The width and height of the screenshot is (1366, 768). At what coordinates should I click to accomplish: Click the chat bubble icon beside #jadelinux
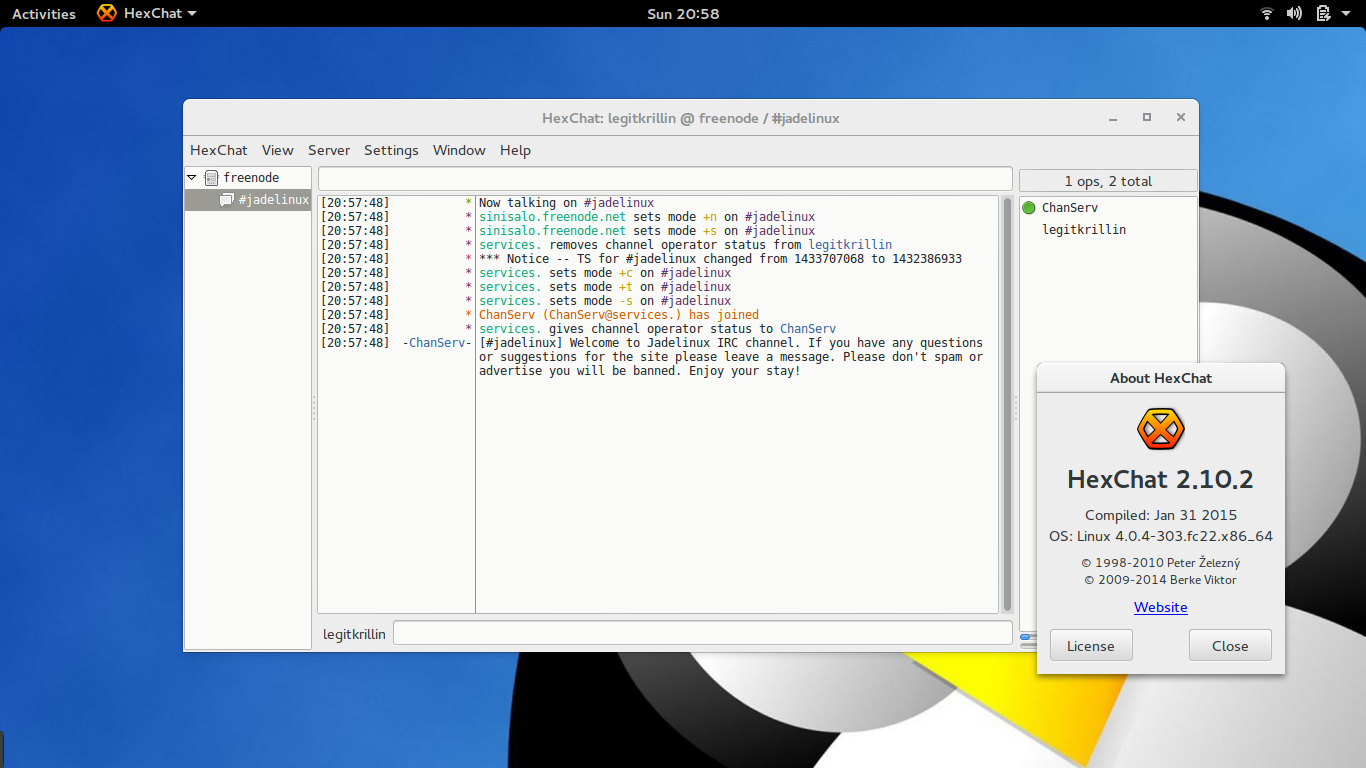tap(227, 200)
